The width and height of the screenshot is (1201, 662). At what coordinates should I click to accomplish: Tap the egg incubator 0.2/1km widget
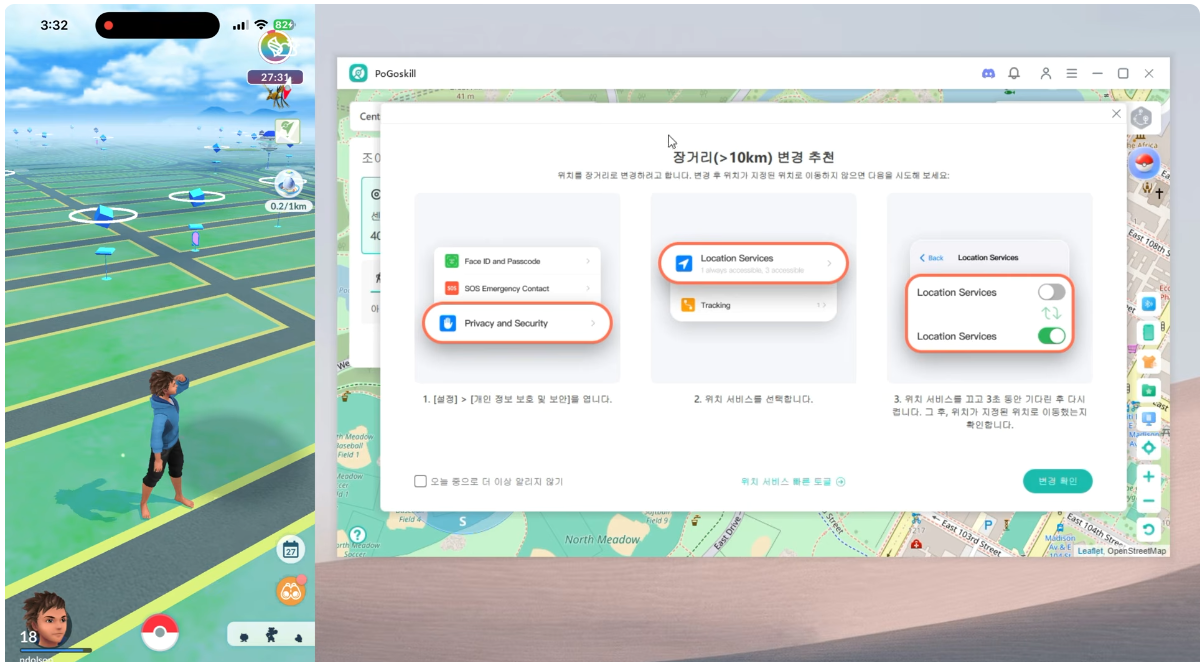[x=289, y=191]
